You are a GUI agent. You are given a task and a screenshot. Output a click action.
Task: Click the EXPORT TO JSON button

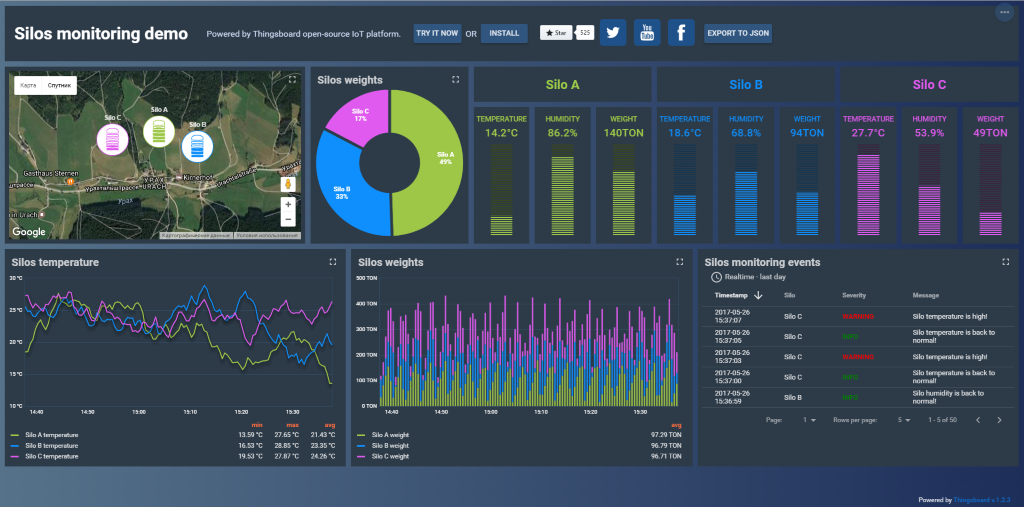point(738,33)
